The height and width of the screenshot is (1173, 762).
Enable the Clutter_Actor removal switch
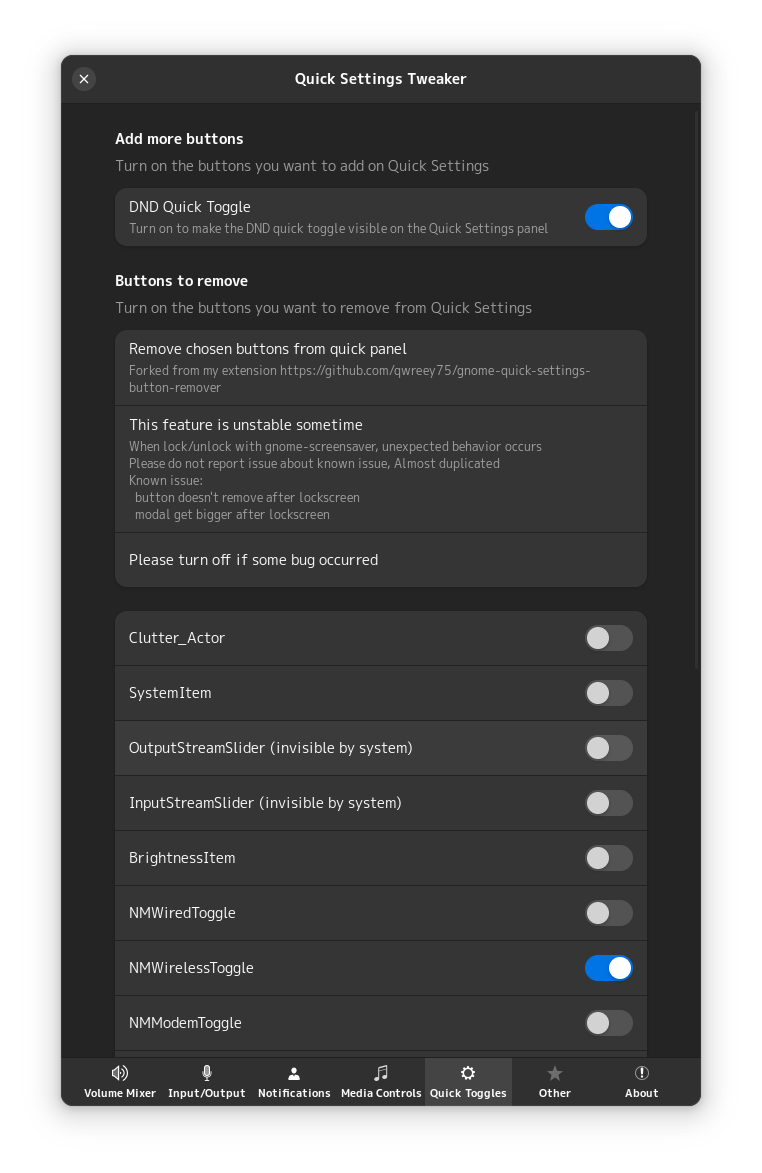click(608, 638)
